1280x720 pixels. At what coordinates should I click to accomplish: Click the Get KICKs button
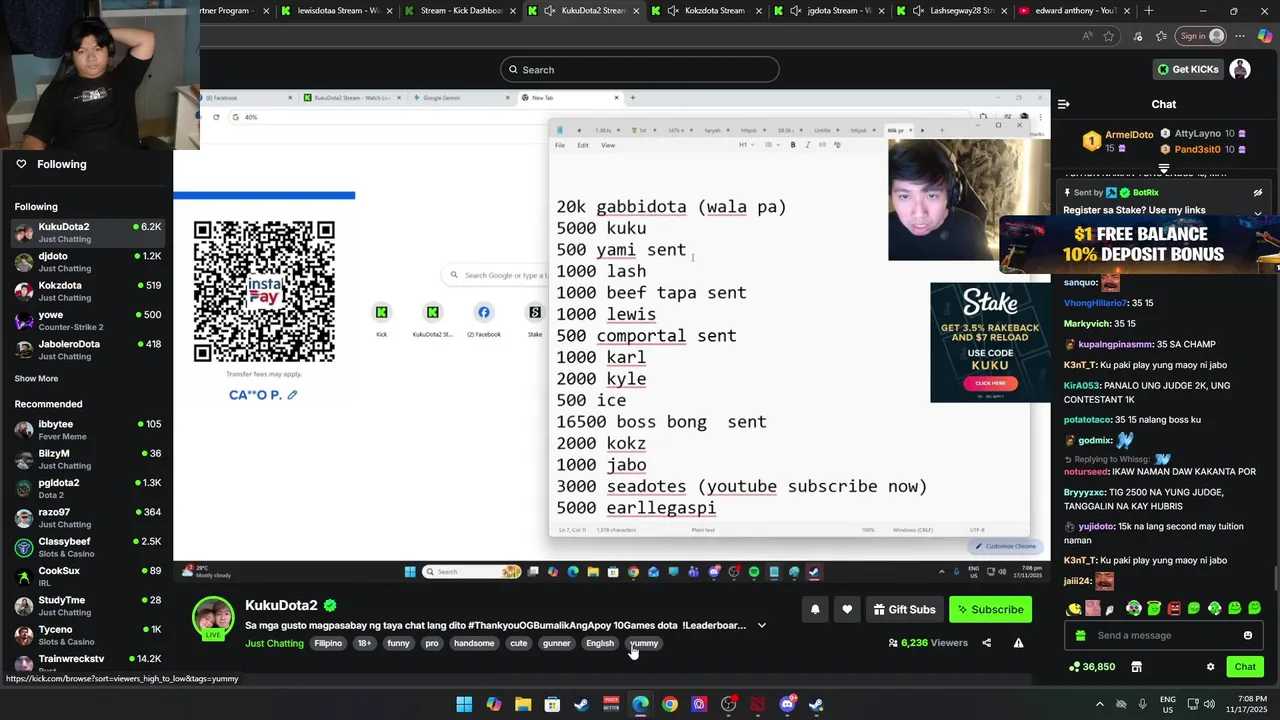[1188, 69]
